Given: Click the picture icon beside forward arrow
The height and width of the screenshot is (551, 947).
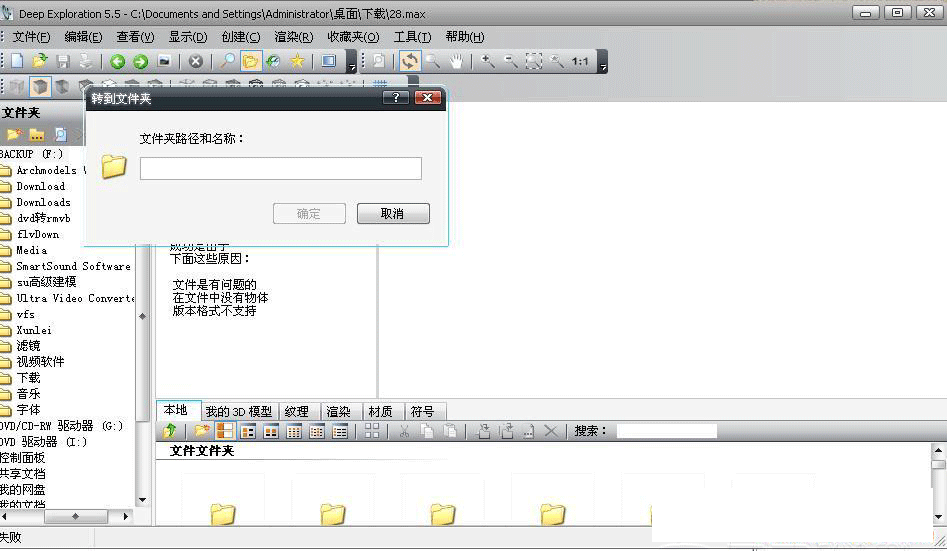Looking at the screenshot, I should 164,61.
